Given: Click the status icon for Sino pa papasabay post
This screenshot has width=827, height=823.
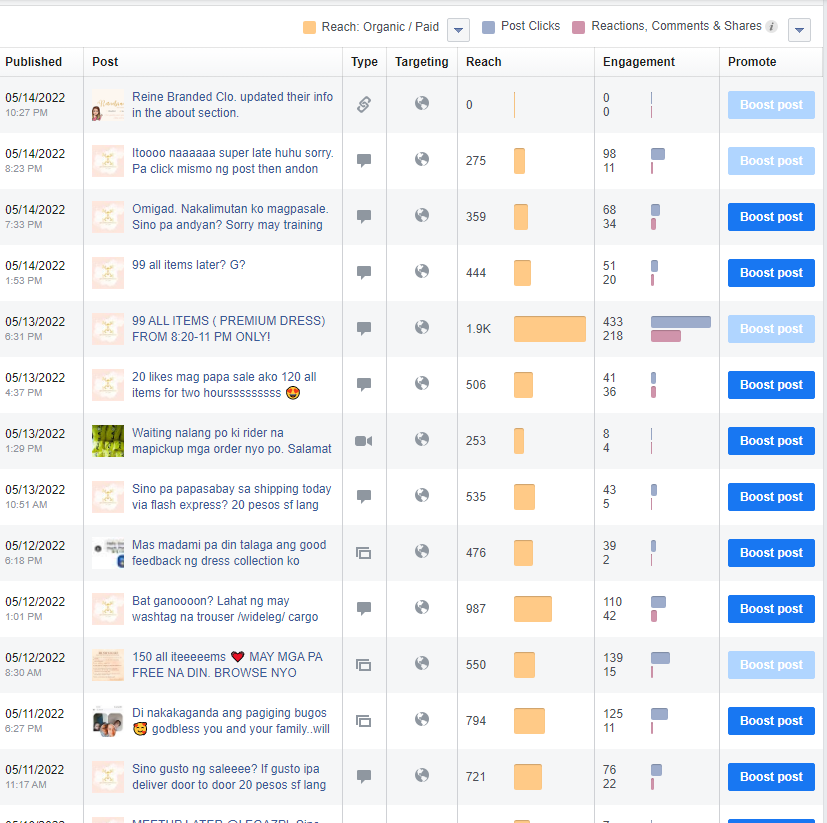Looking at the screenshot, I should pyautogui.click(x=364, y=496).
